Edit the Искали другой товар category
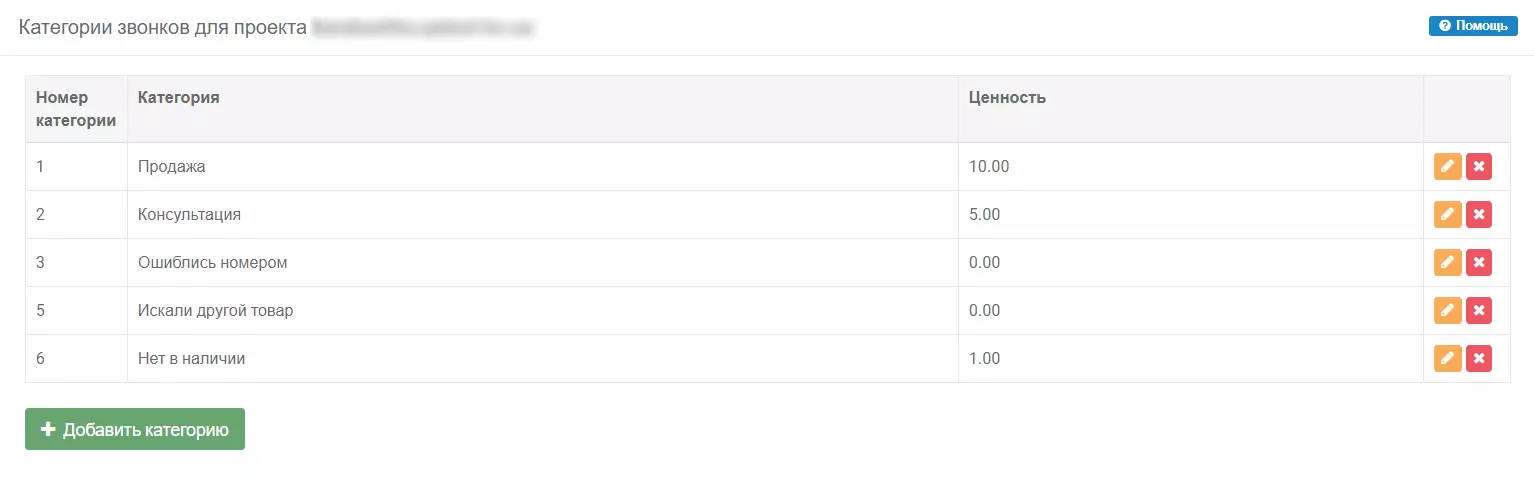The width and height of the screenshot is (1534, 479). [1447, 311]
